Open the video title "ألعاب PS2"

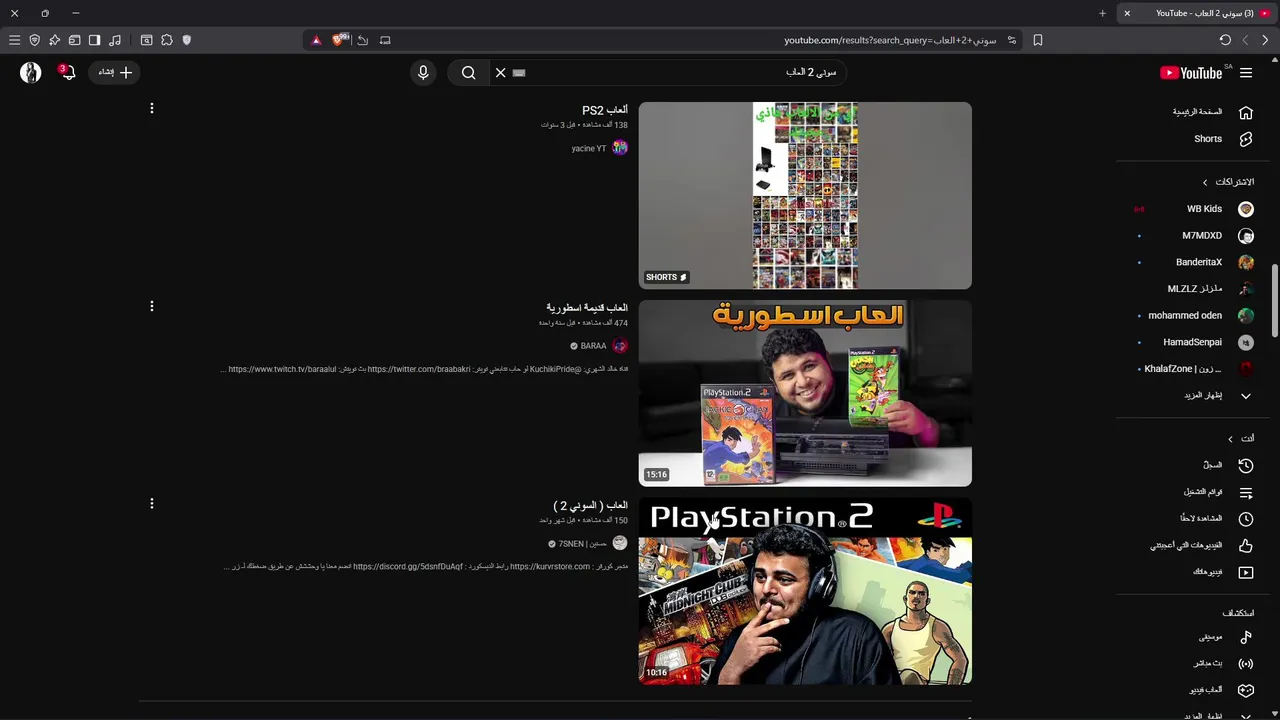tap(605, 110)
